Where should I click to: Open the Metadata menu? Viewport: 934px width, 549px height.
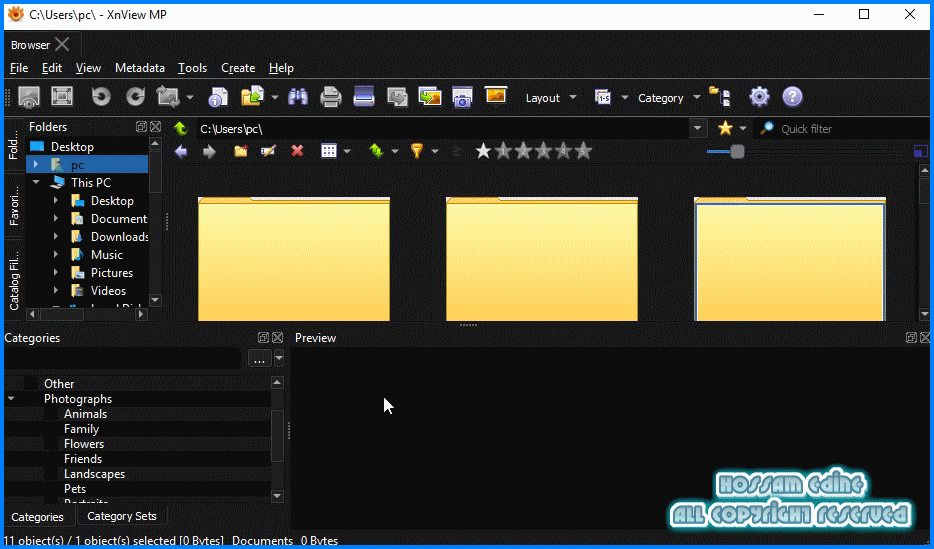140,68
